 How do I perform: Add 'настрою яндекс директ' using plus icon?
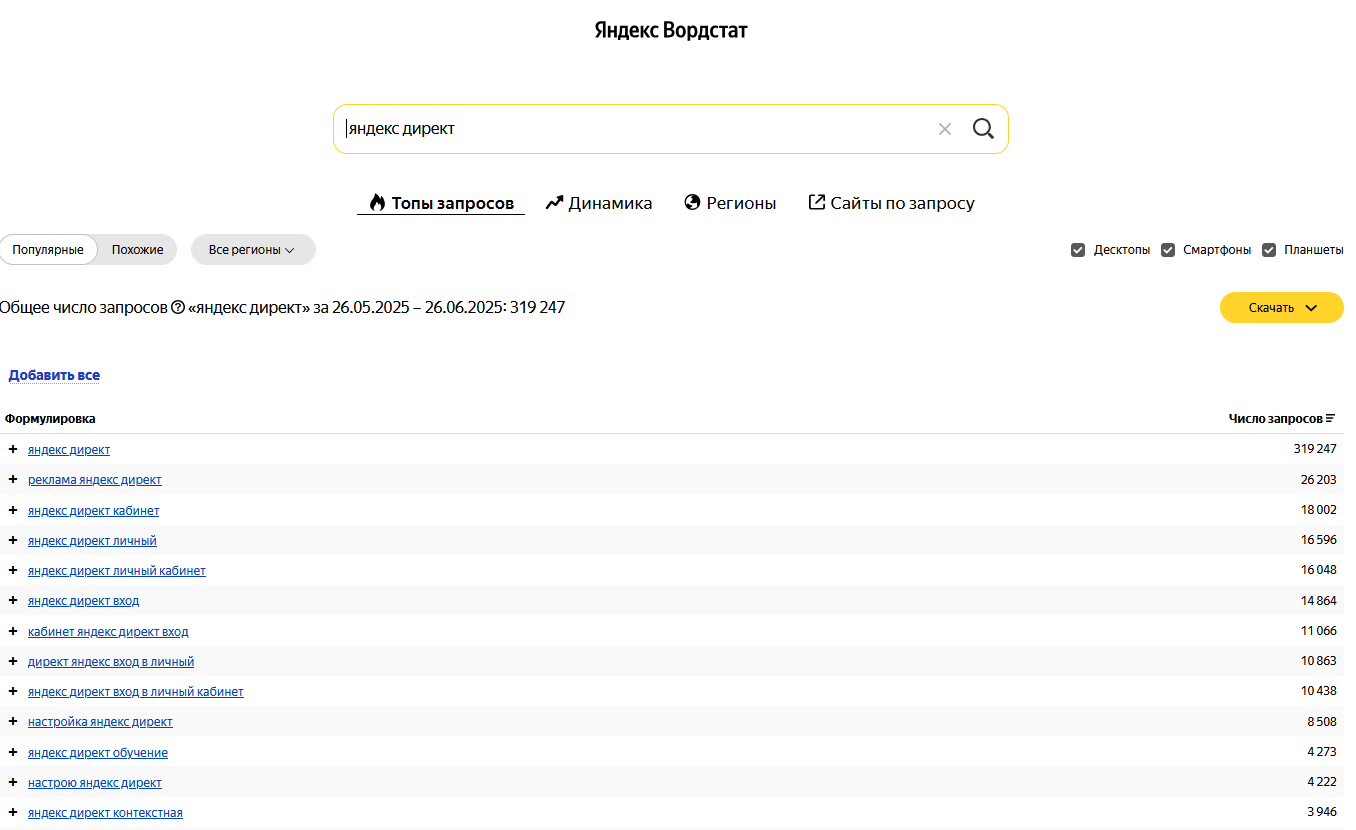click(13, 782)
